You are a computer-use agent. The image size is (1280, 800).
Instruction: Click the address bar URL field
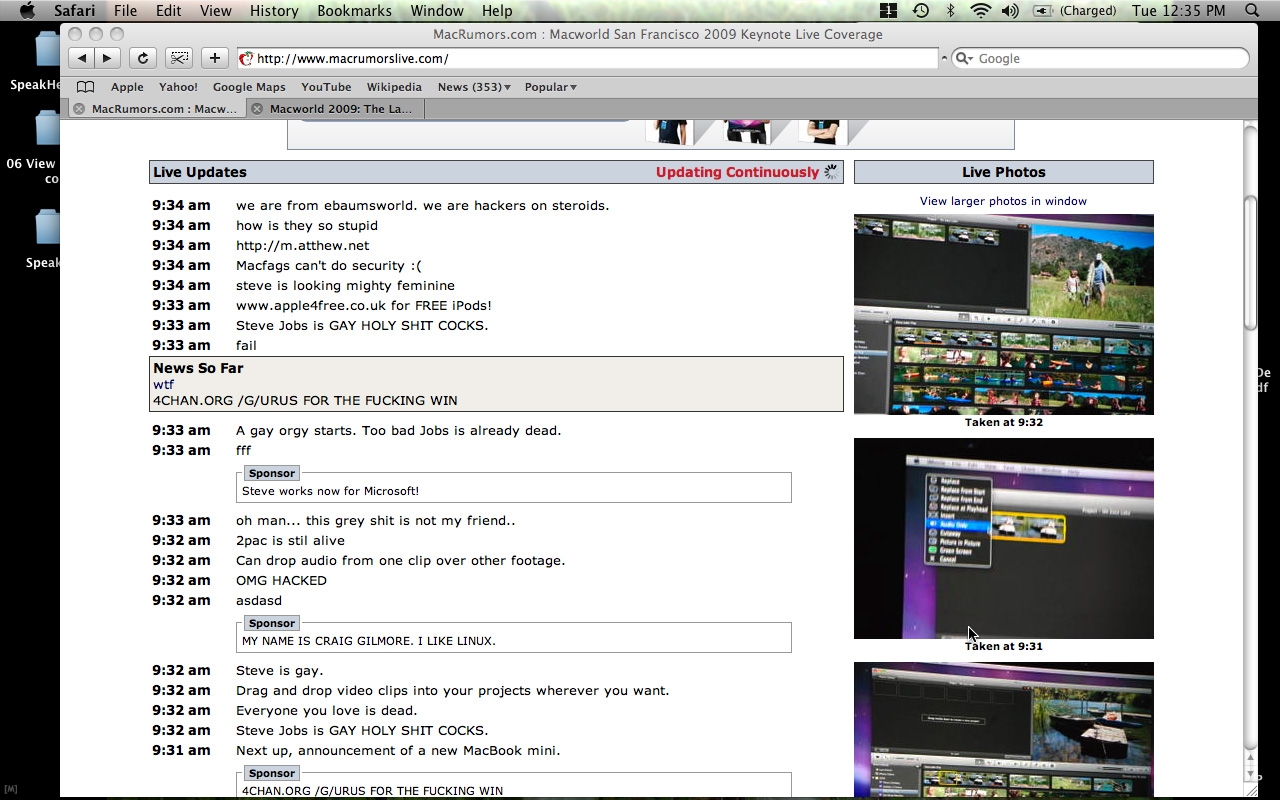587,58
